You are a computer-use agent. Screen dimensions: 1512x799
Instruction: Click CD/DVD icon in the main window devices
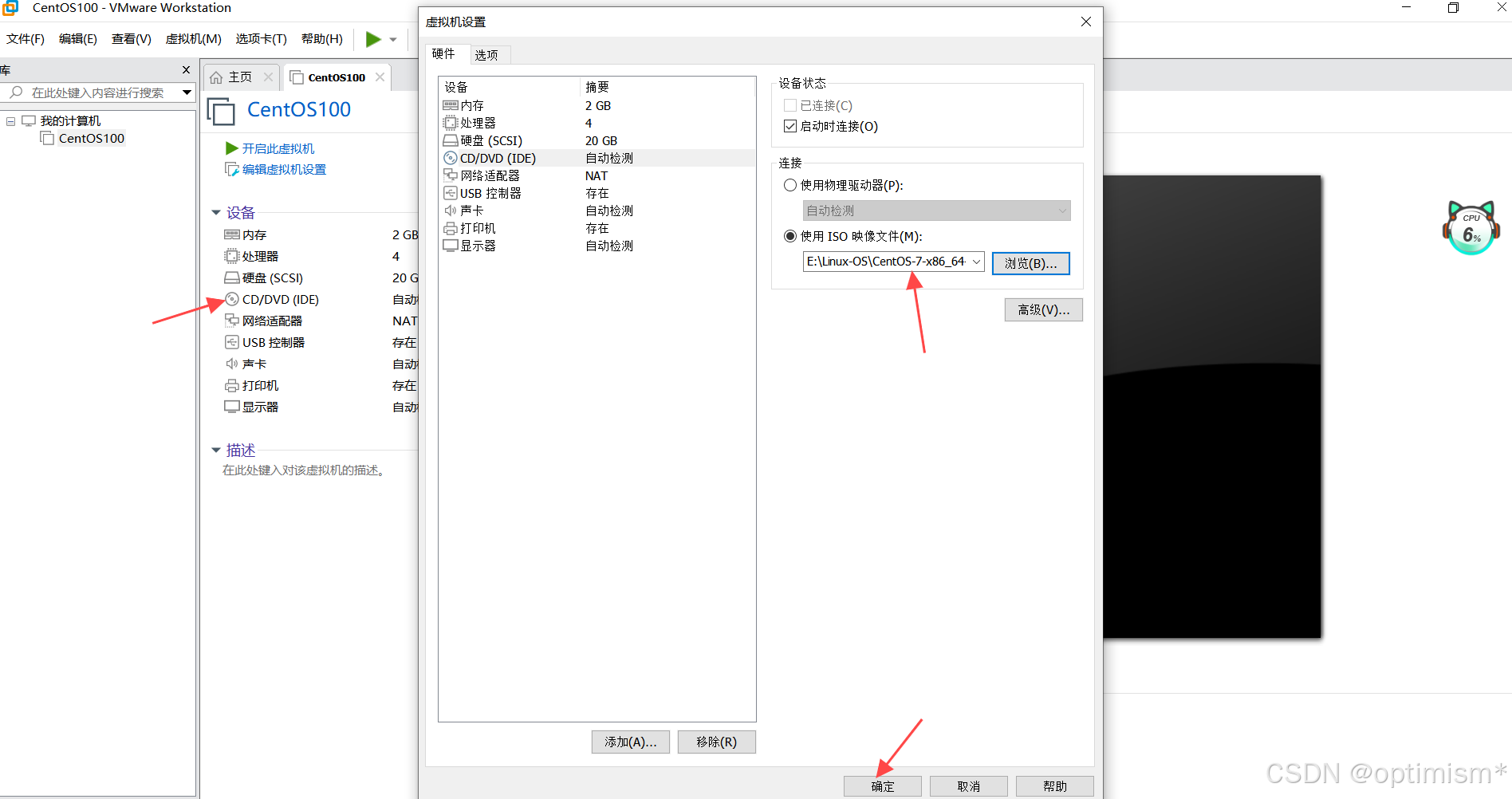pyautogui.click(x=232, y=299)
